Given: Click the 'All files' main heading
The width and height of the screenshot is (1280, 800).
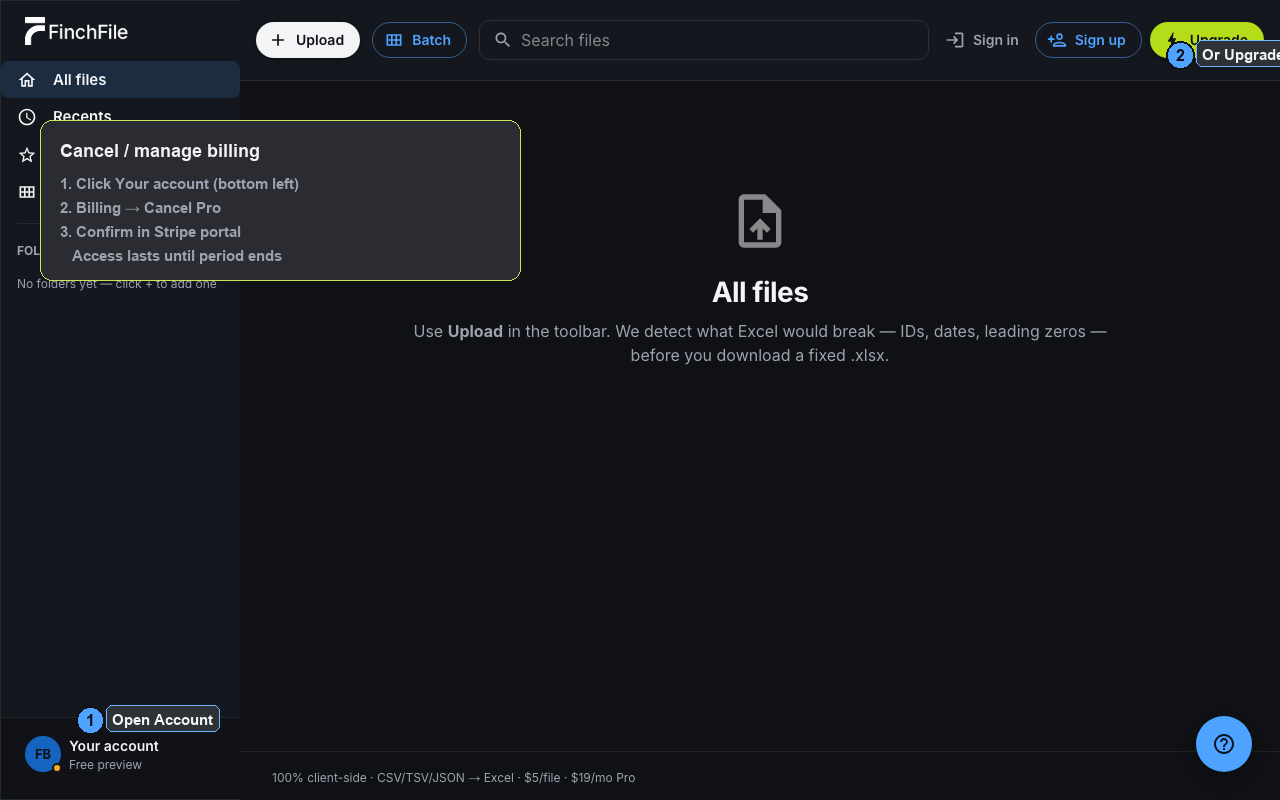Looking at the screenshot, I should (760, 292).
